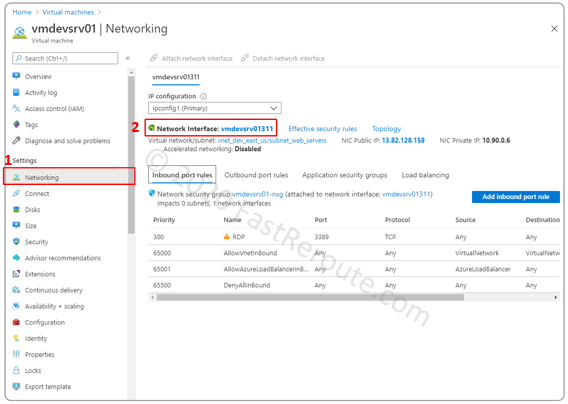Click the Properties bars icon
Viewport: 568px width, 404px height.
click(x=16, y=354)
